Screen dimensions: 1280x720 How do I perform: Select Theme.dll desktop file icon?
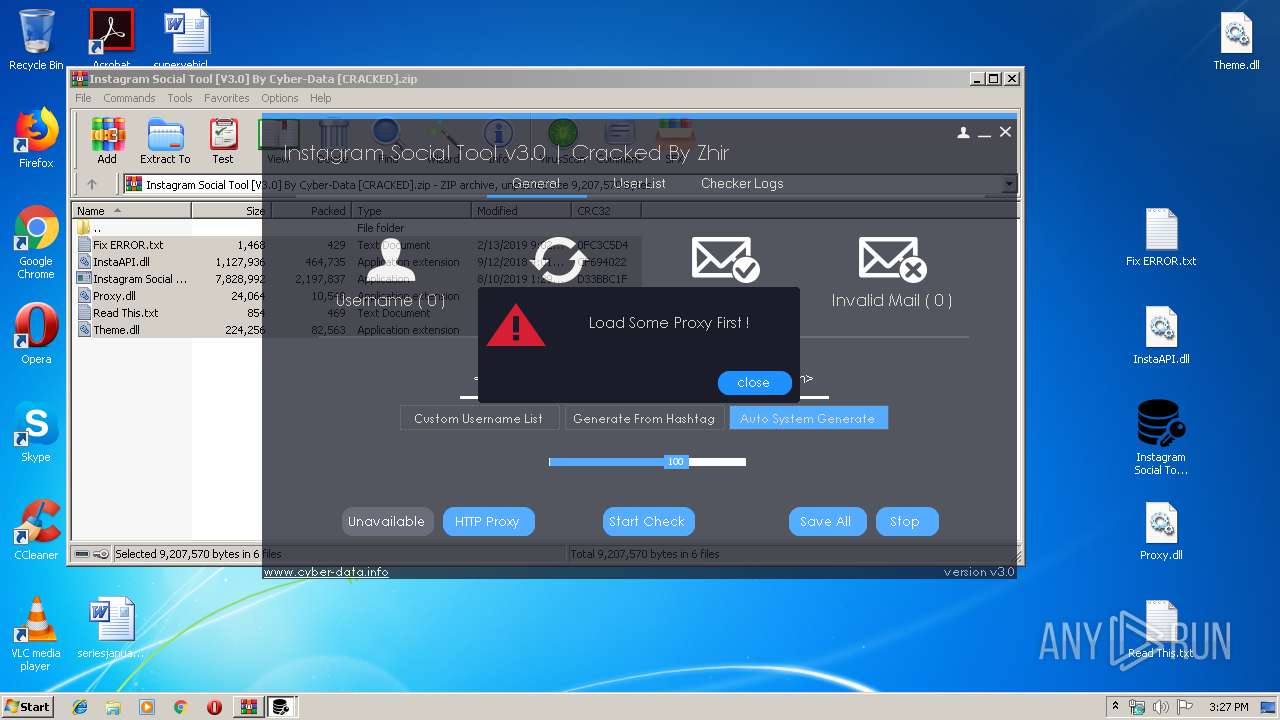pos(1237,42)
